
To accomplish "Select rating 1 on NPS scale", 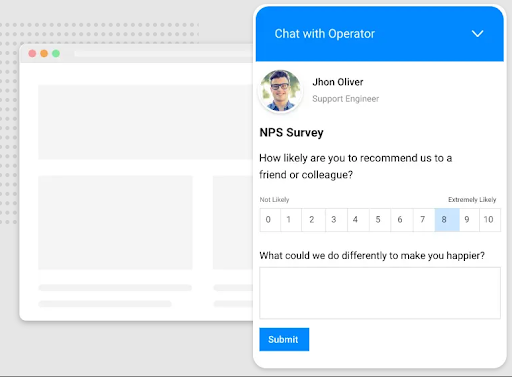I will [291, 220].
